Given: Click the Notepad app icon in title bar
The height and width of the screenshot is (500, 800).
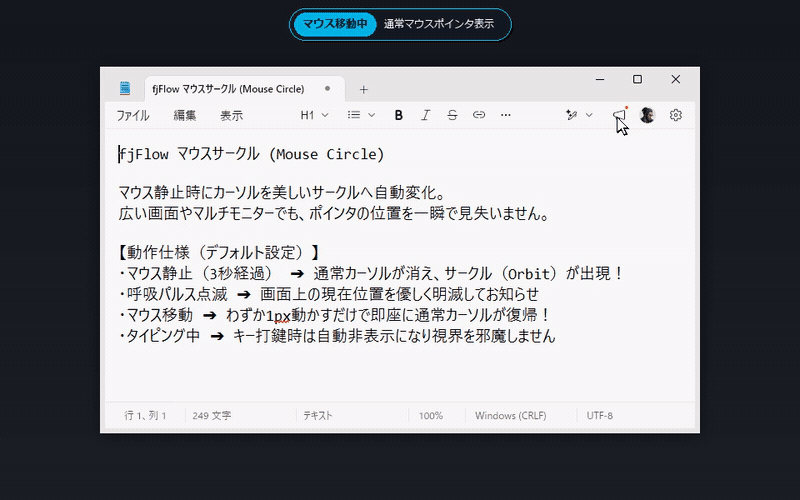Looking at the screenshot, I should click(x=125, y=89).
